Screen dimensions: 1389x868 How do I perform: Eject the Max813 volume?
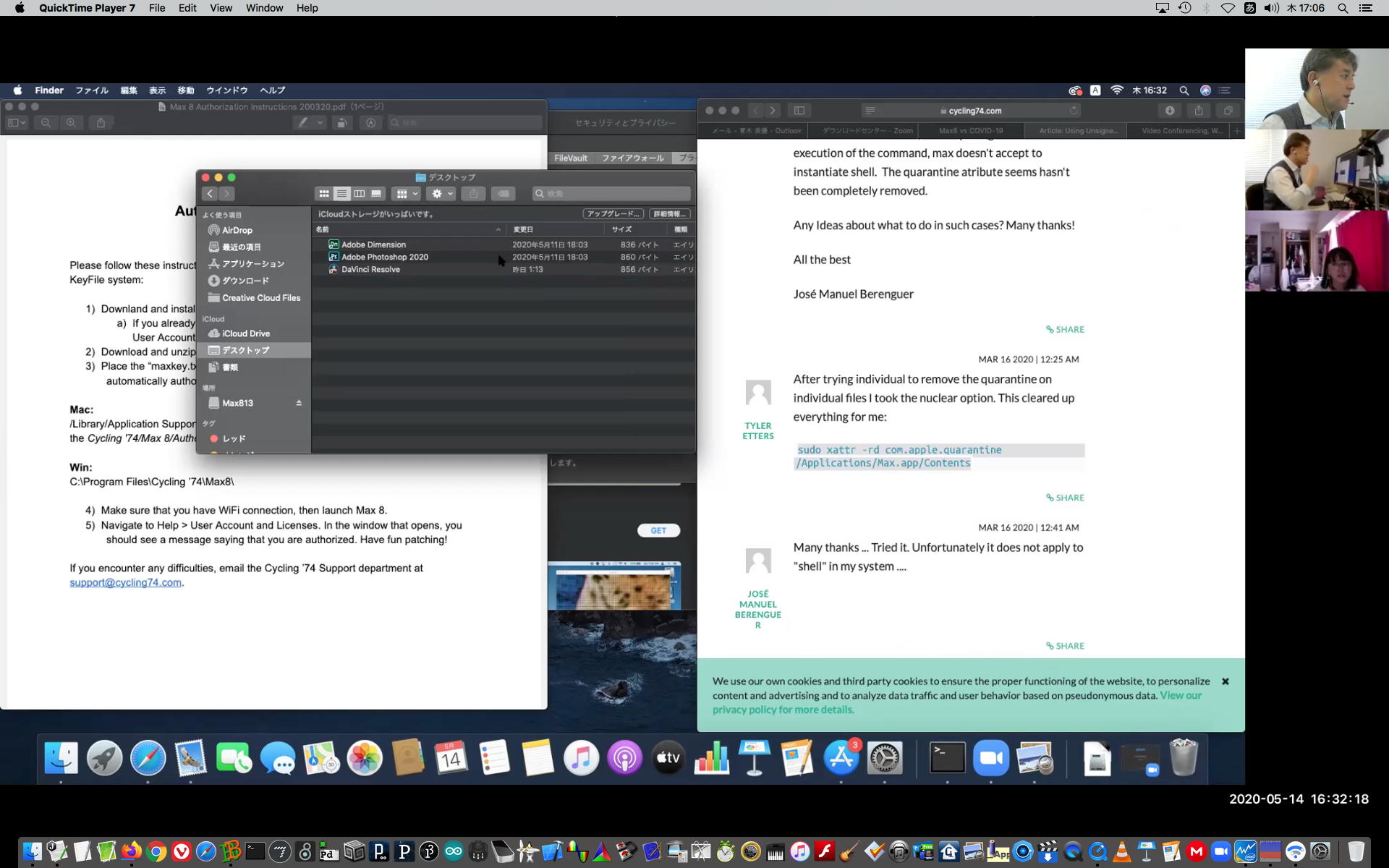[299, 403]
